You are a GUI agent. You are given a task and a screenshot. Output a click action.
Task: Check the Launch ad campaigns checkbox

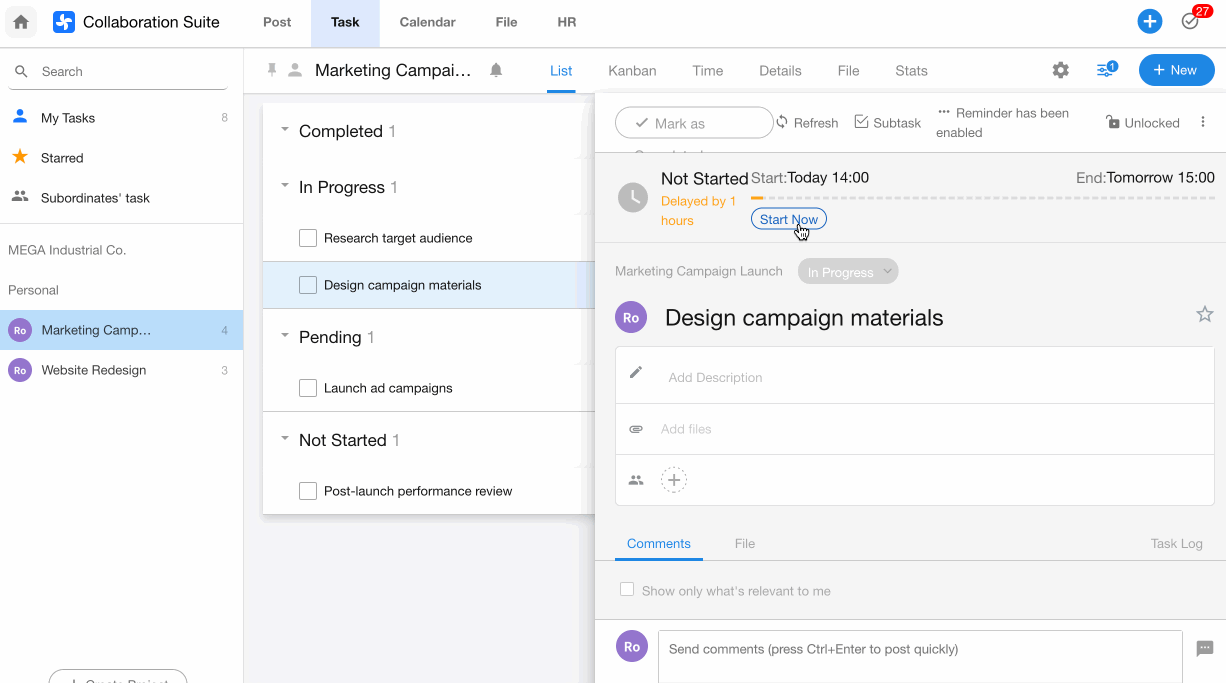click(308, 388)
